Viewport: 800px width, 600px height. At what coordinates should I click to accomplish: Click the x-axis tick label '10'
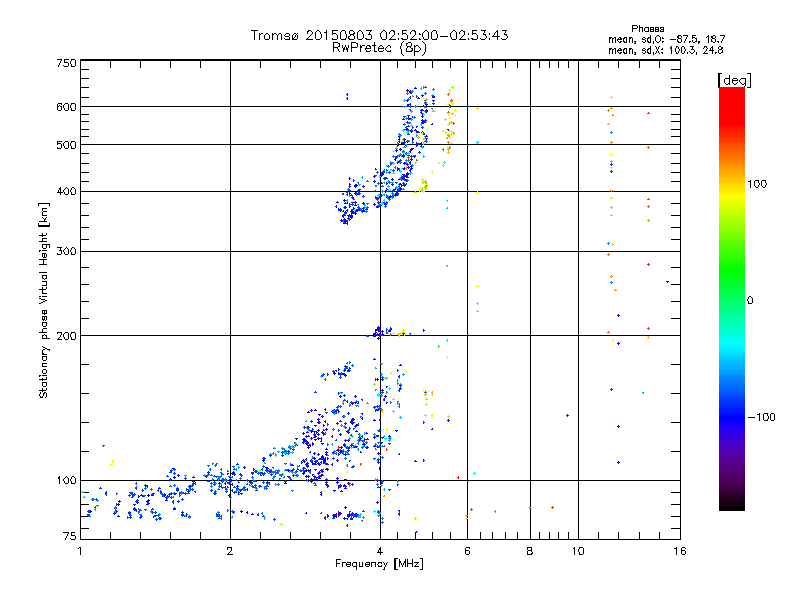coord(578,551)
